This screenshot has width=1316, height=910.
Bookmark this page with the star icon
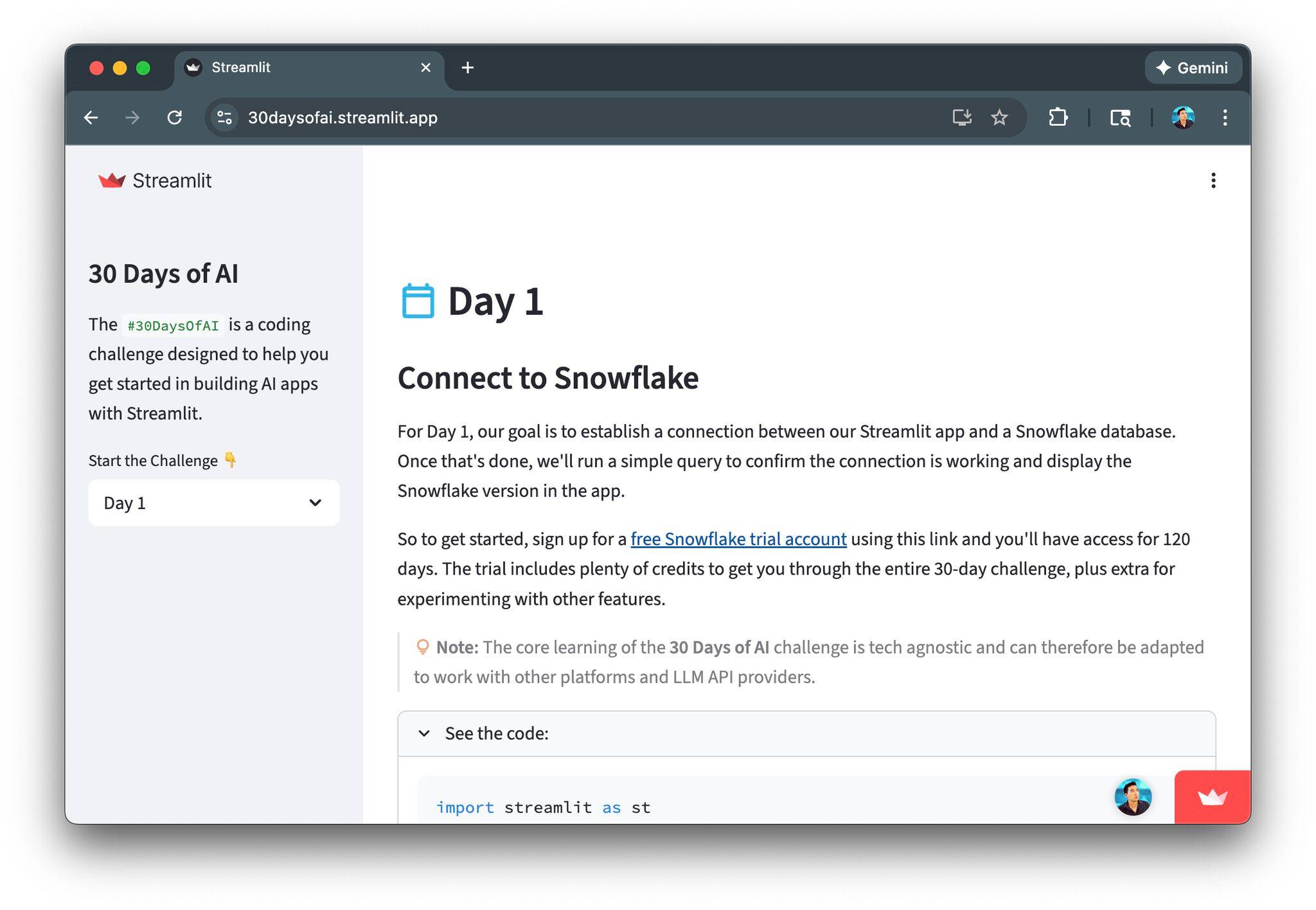999,118
